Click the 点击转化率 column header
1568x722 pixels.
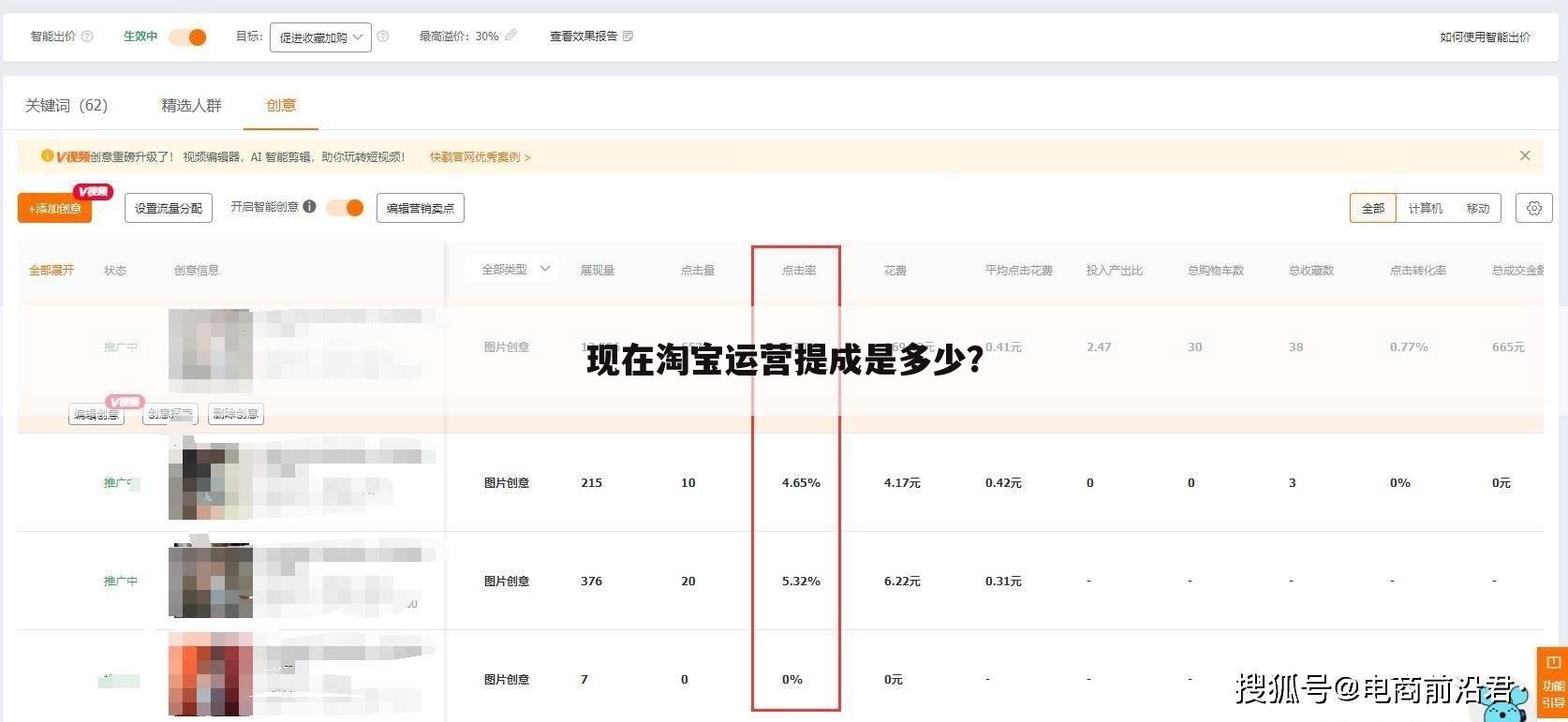1418,270
